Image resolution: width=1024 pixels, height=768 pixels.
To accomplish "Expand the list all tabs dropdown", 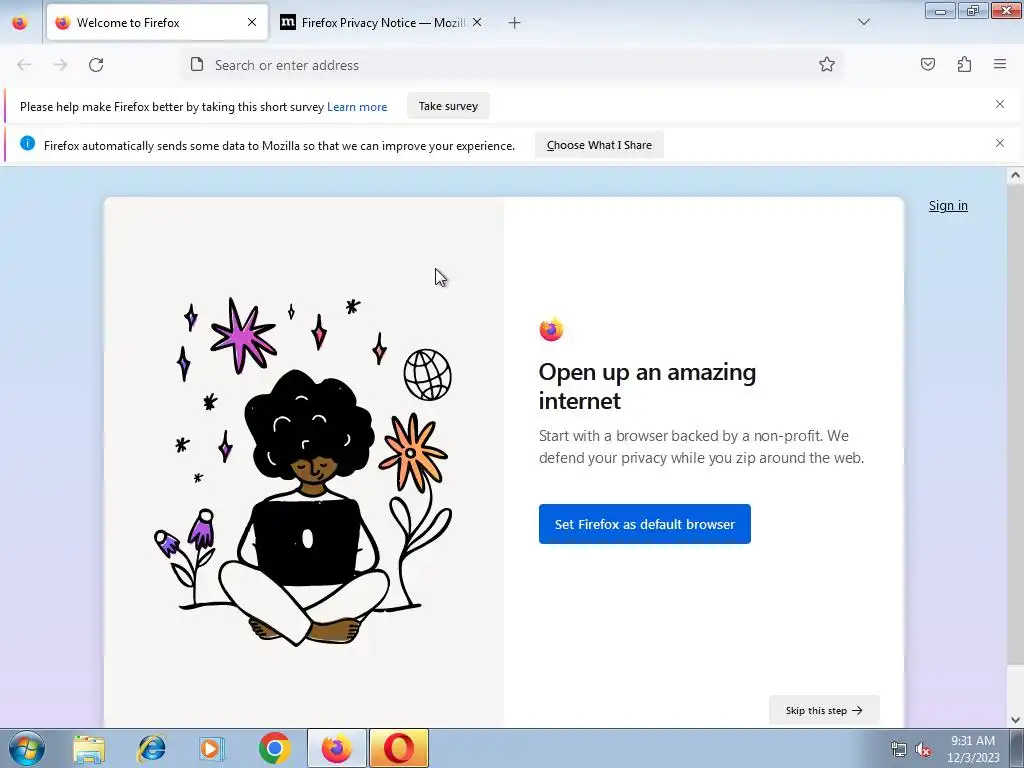I will click(x=864, y=22).
